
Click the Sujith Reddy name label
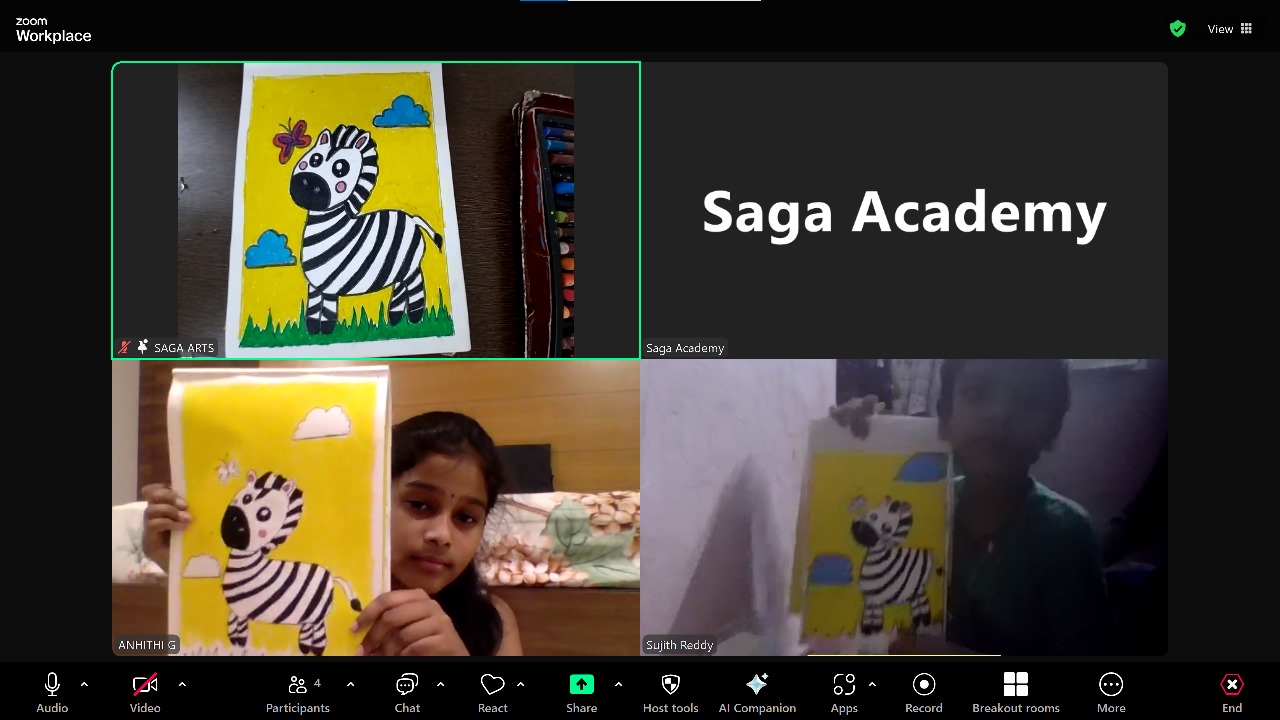pyautogui.click(x=680, y=645)
